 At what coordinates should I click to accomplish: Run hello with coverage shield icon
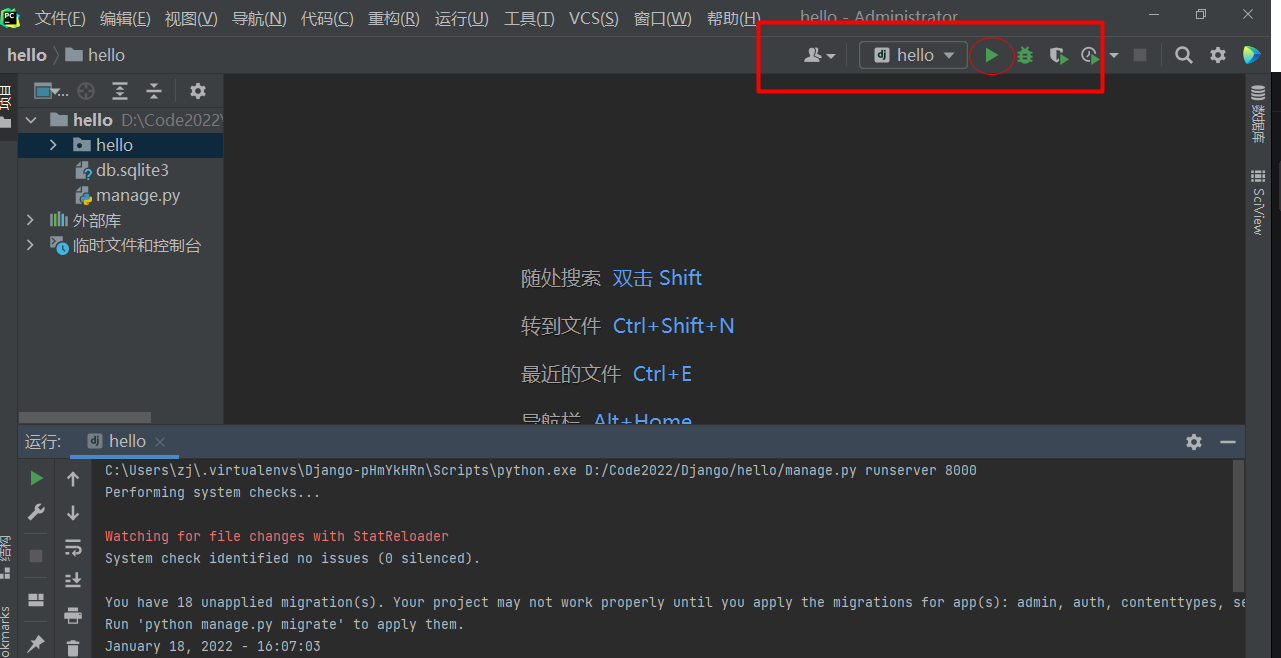(x=1057, y=56)
